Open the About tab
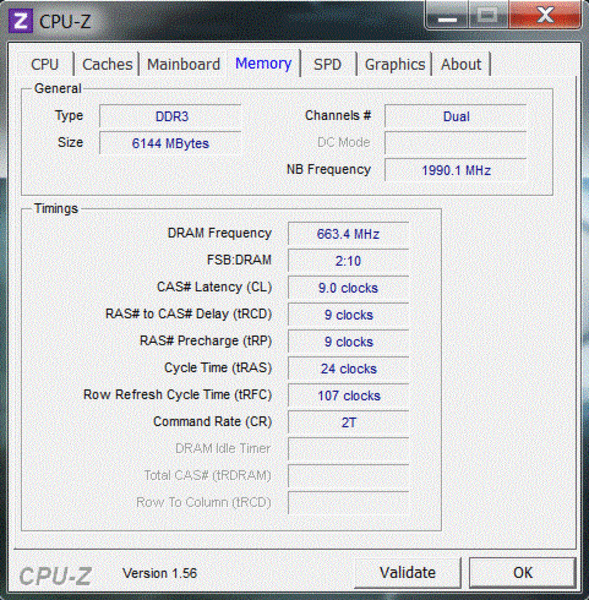The height and width of the screenshot is (600, 589). pyautogui.click(x=461, y=64)
